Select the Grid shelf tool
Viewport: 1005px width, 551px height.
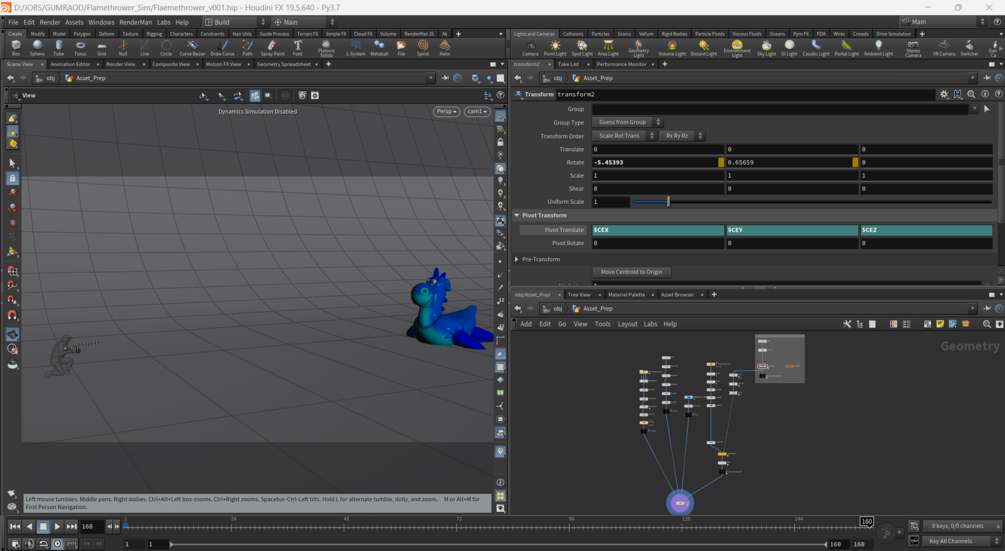(101, 47)
